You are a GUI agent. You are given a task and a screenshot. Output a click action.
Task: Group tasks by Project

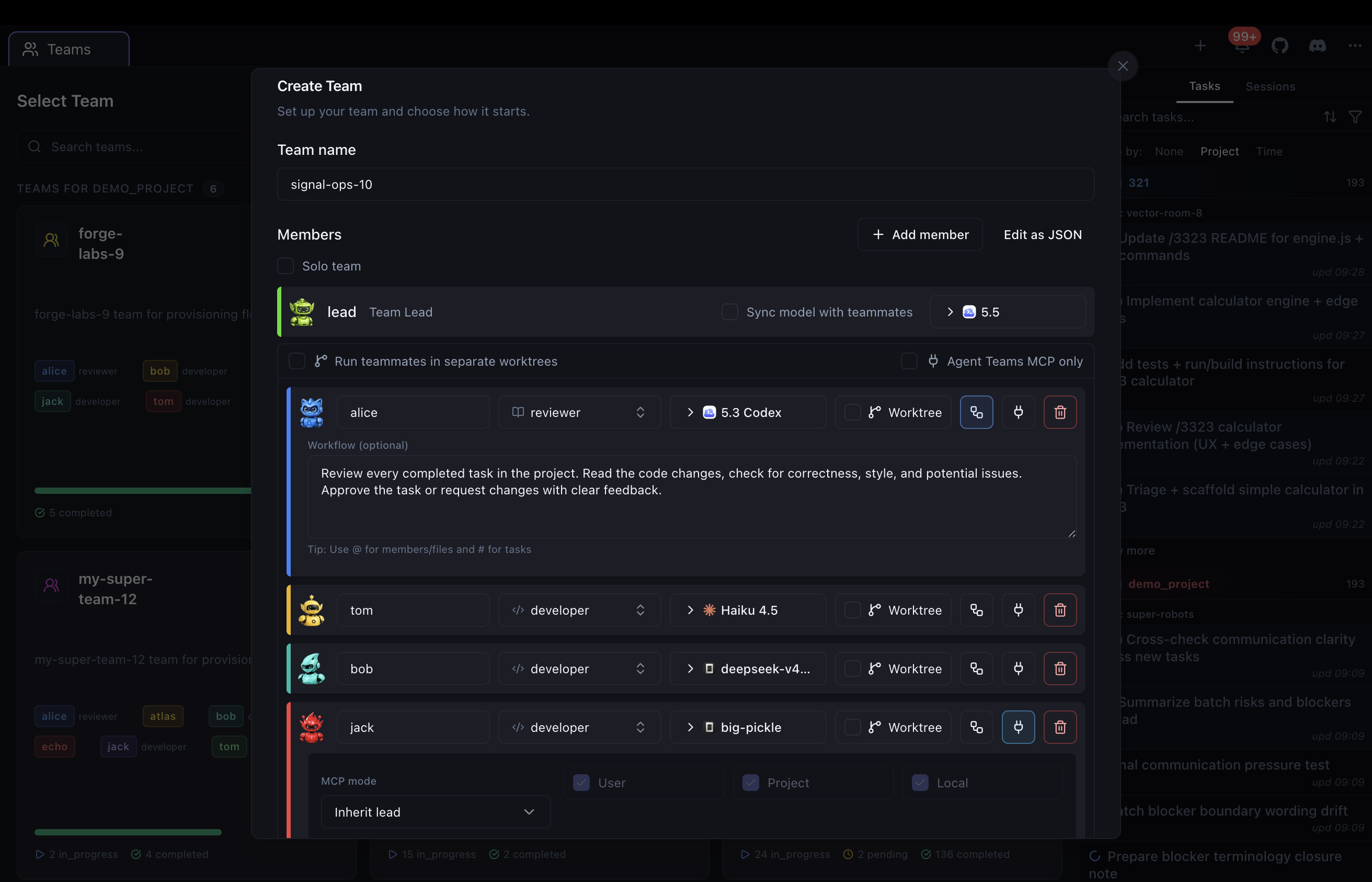coord(1219,151)
